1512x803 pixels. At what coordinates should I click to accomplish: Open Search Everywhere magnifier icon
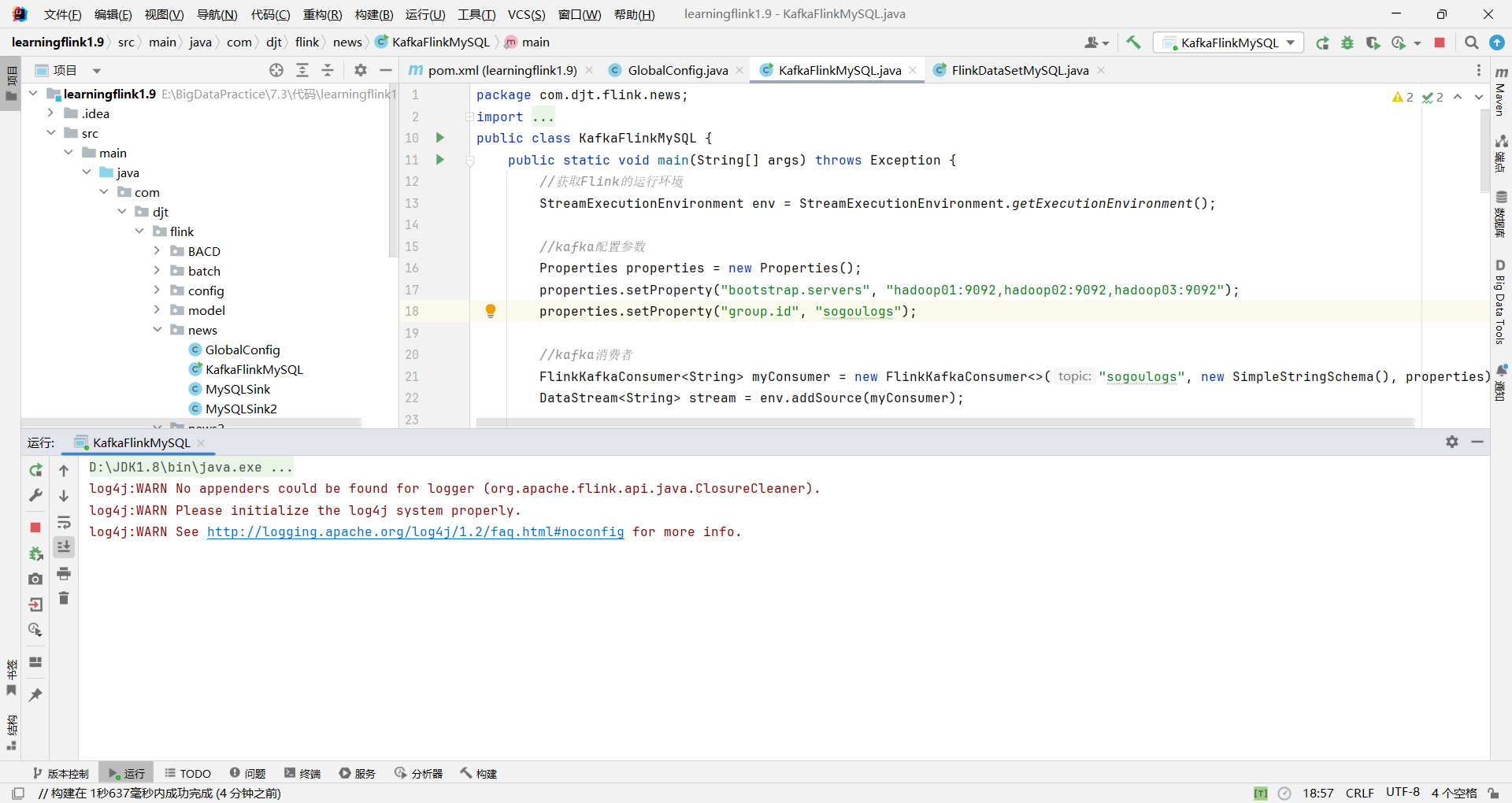(x=1471, y=43)
